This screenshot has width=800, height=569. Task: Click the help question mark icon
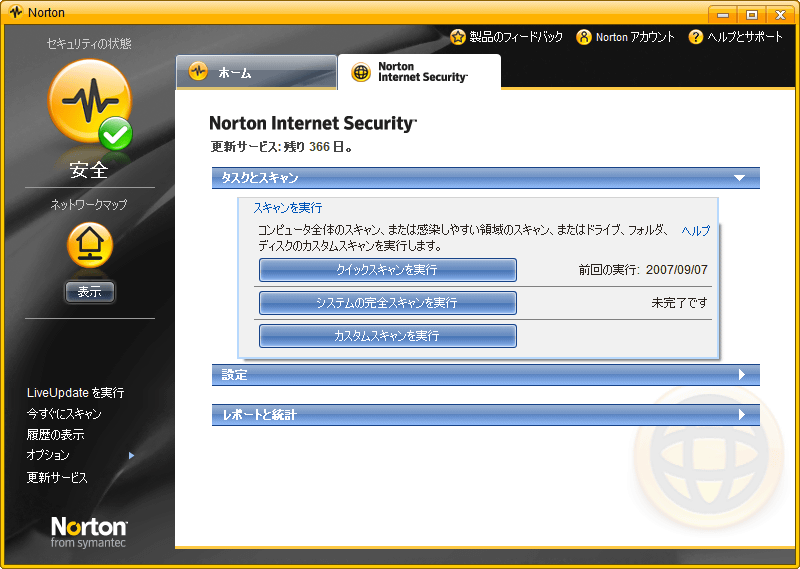[695, 37]
